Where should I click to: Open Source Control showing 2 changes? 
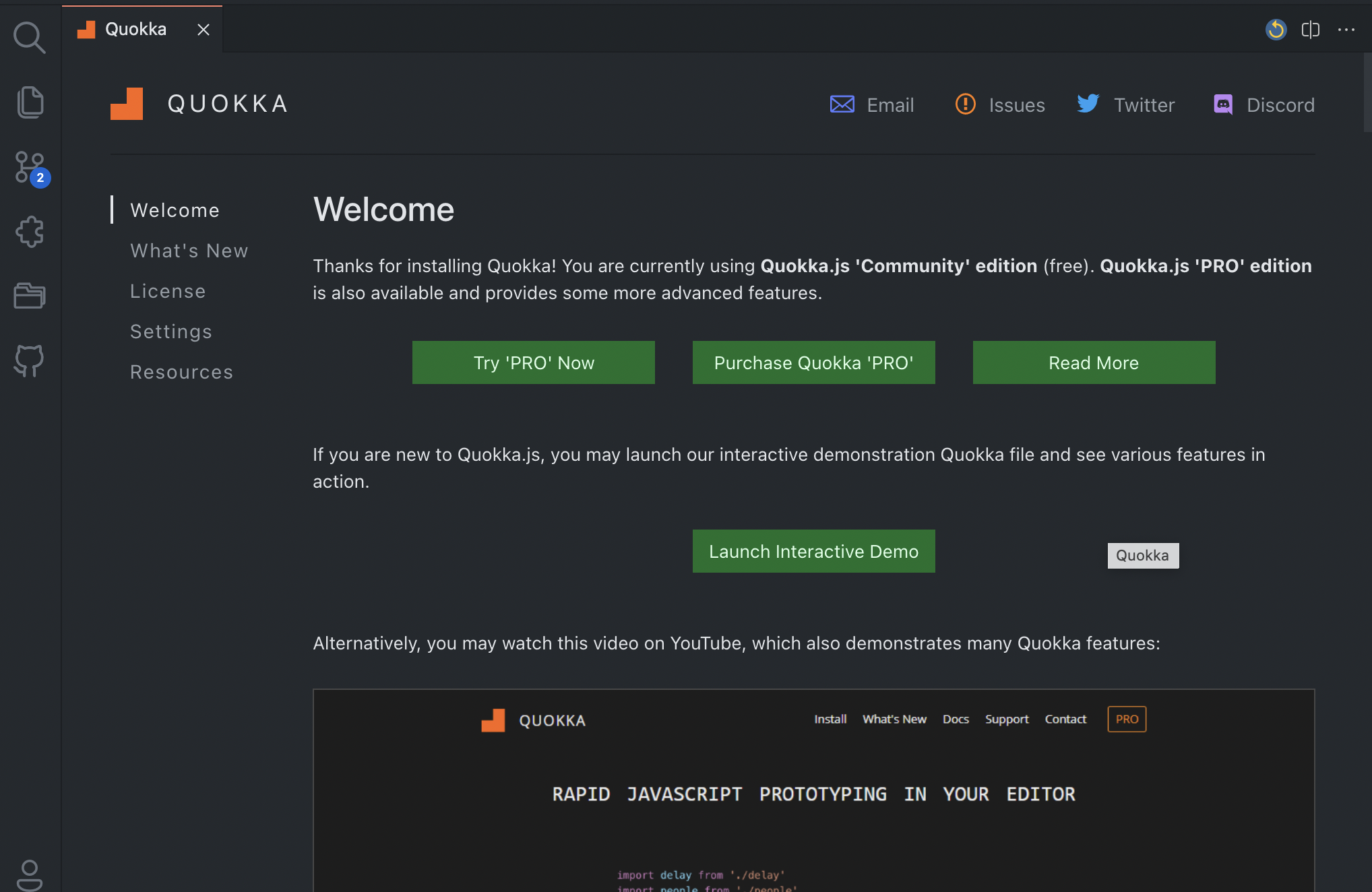(x=30, y=168)
